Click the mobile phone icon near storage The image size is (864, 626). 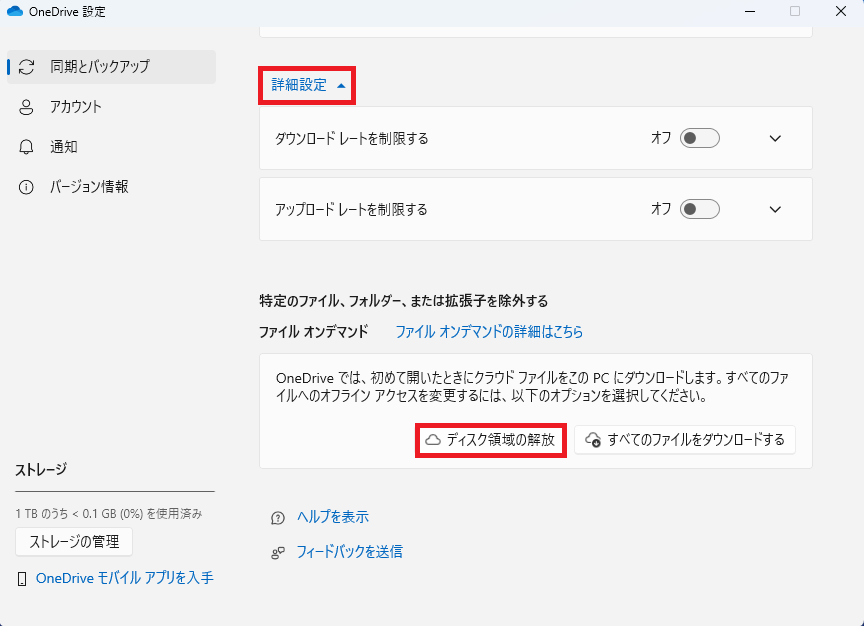pyautogui.click(x=22, y=579)
